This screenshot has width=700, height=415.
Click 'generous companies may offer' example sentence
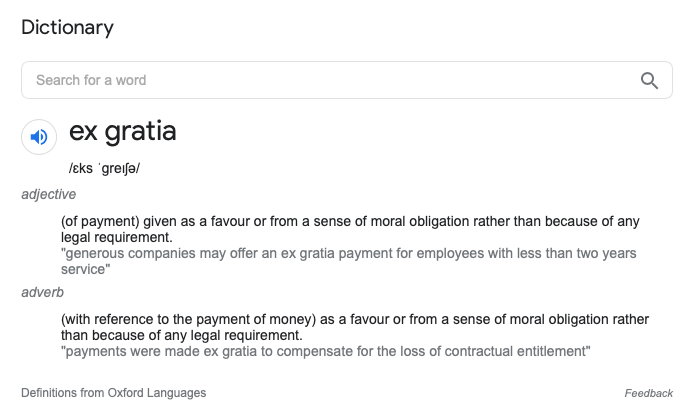(180, 254)
